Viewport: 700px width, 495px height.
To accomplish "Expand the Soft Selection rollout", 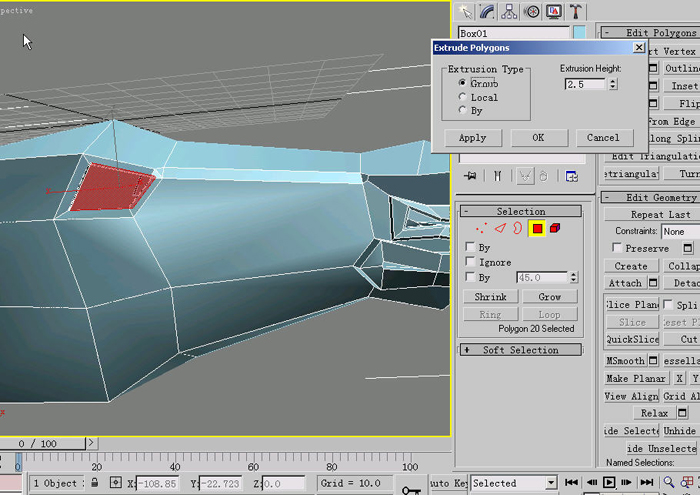I will (521, 349).
